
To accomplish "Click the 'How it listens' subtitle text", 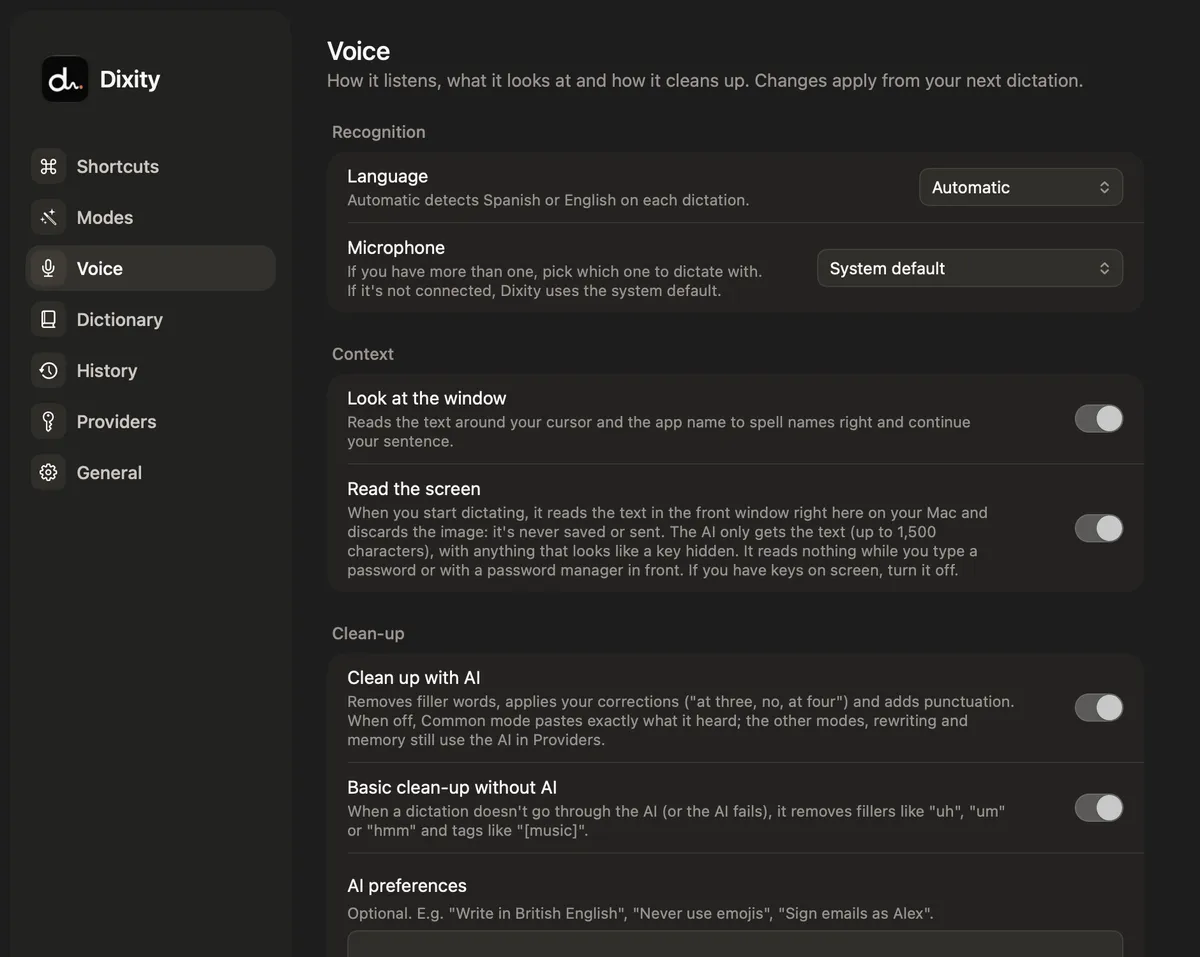I will [x=705, y=80].
